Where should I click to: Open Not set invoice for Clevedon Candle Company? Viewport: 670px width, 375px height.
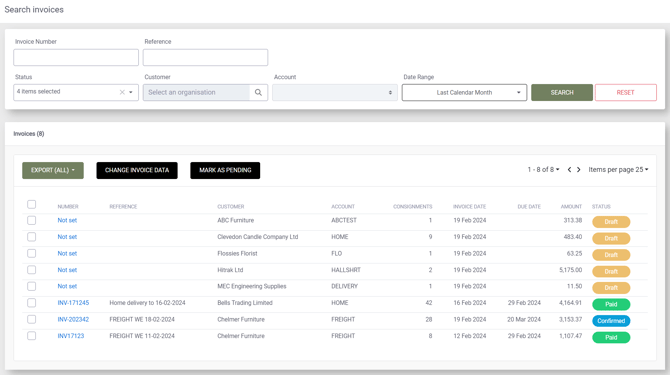[x=67, y=237]
